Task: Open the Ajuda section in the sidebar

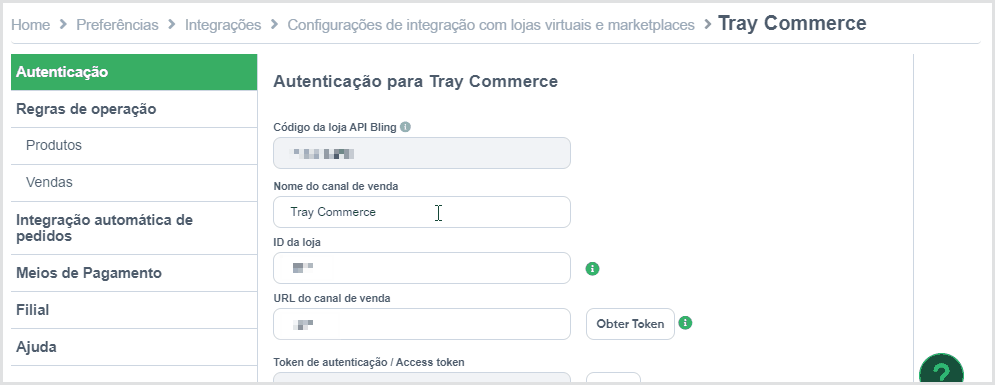Action: click(x=134, y=347)
